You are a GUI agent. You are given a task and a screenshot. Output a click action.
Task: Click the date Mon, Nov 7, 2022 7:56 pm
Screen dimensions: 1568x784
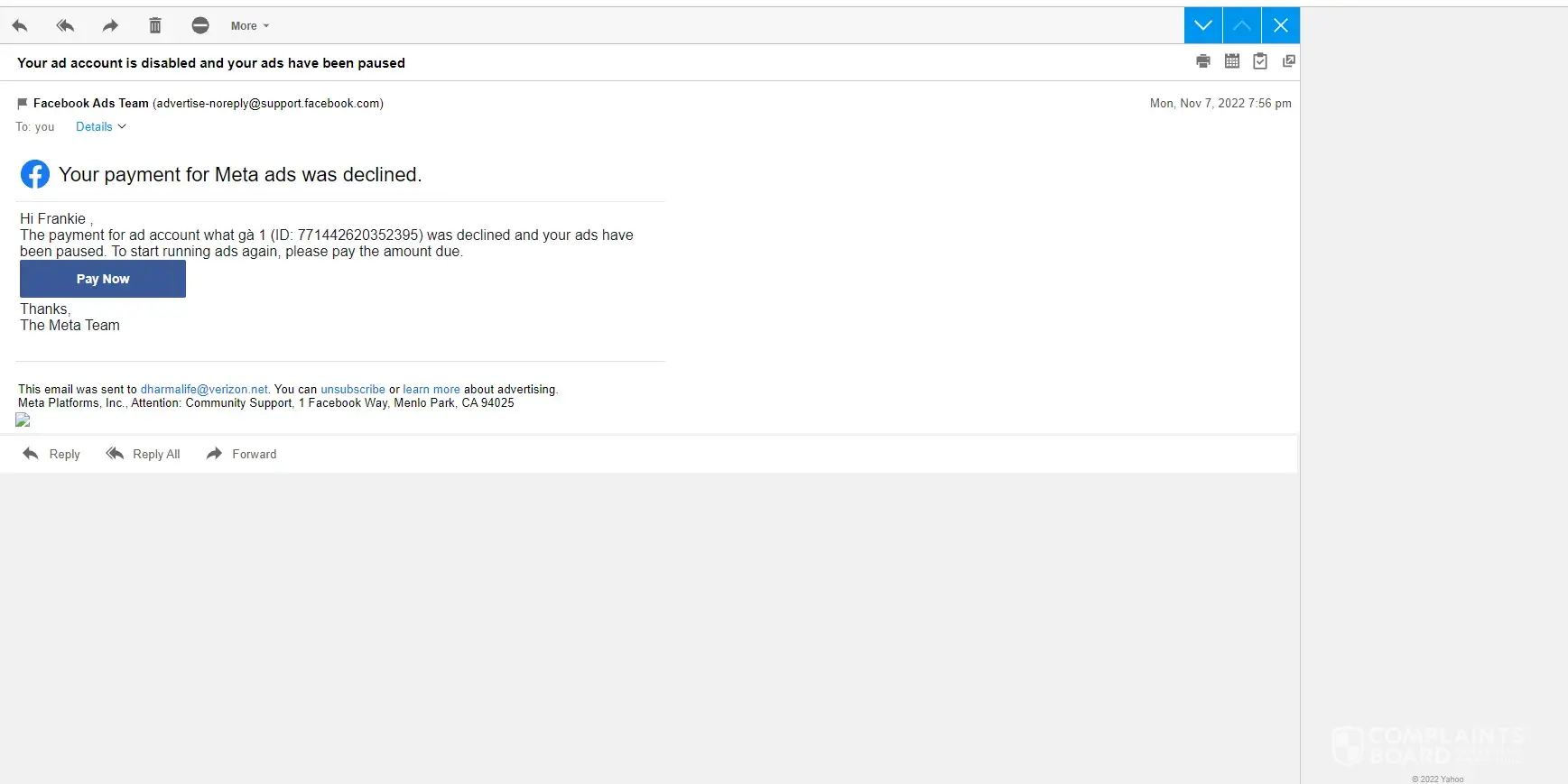[1220, 104]
